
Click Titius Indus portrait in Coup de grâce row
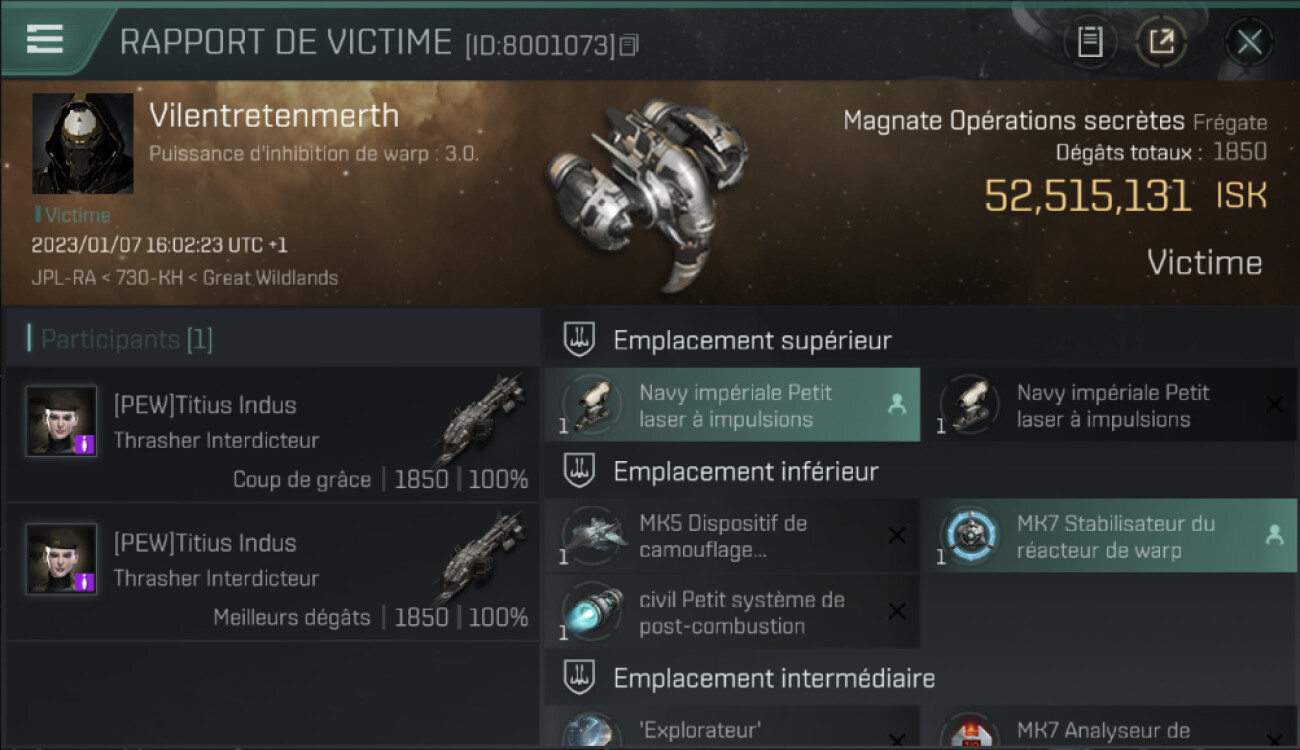[61, 422]
